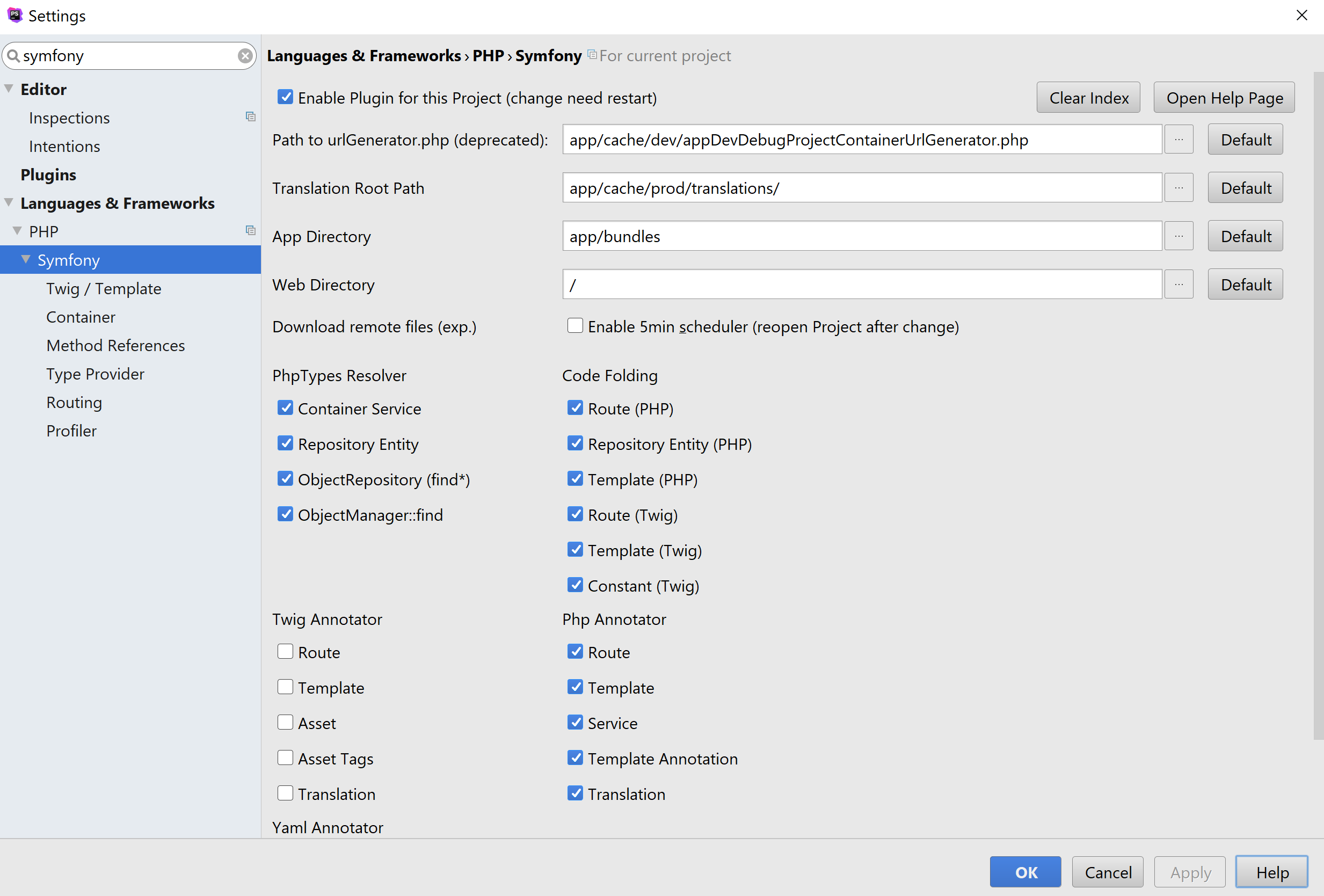1324x896 pixels.
Task: Cancel the Settings dialog
Action: pyautogui.click(x=1108, y=872)
